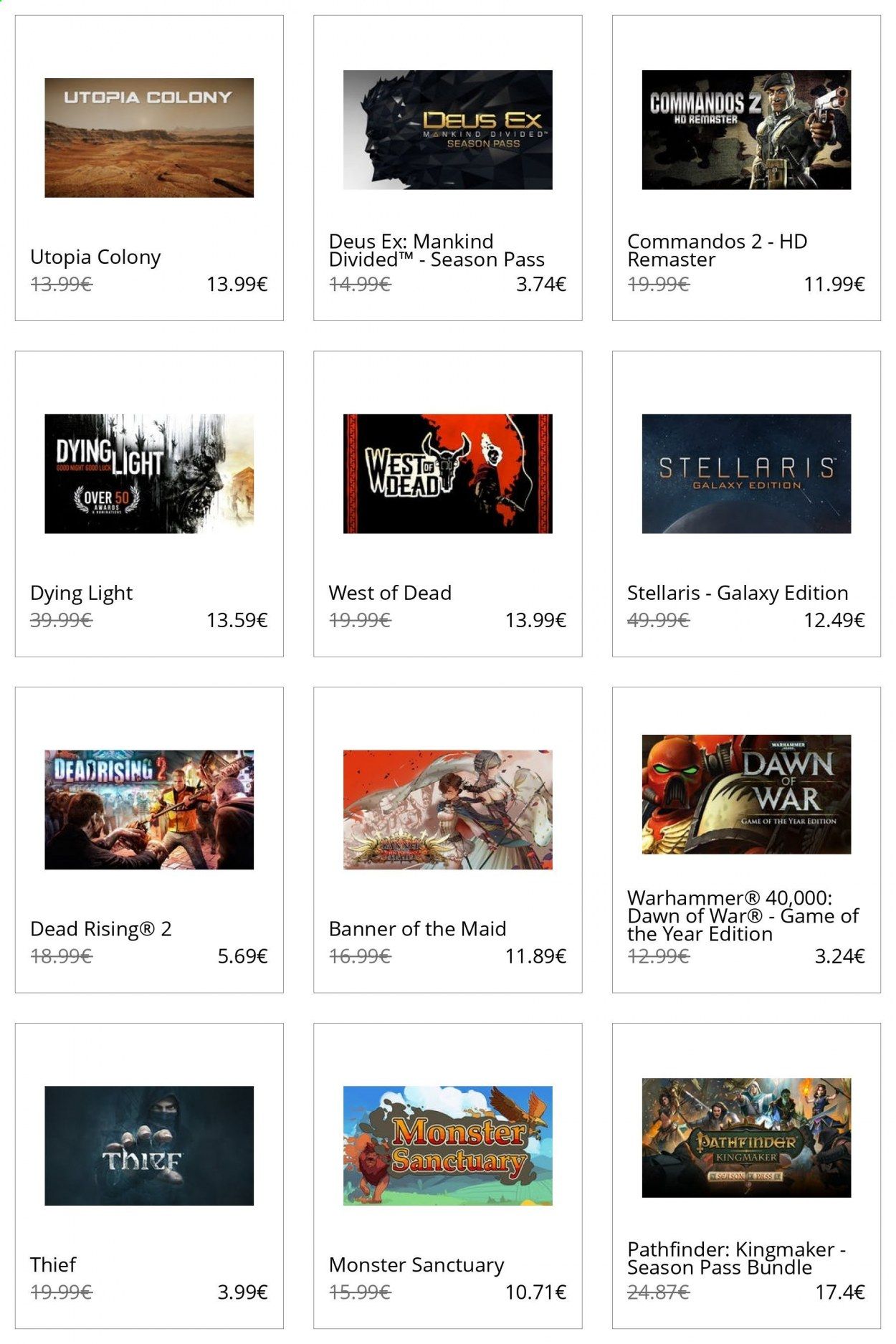Click the Utopia Colony title link
Image resolution: width=896 pixels, height=1344 pixels.
95,257
